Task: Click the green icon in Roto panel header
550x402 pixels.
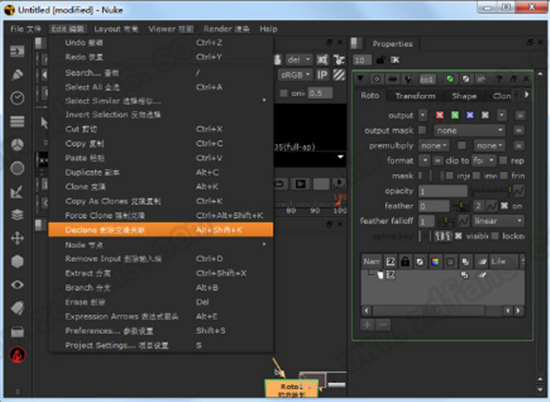Action: point(450,79)
